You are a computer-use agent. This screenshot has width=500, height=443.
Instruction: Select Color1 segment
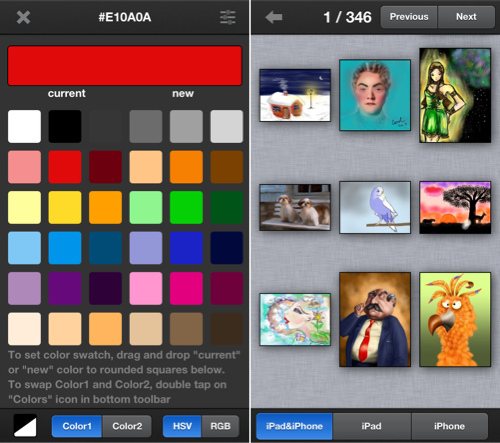point(77,426)
